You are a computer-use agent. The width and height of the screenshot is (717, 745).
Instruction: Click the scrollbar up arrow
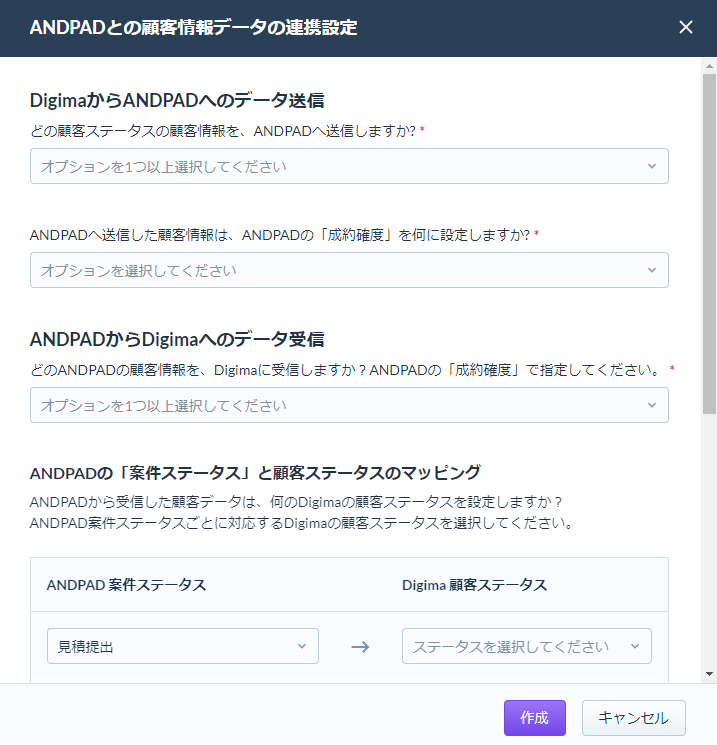tap(709, 66)
